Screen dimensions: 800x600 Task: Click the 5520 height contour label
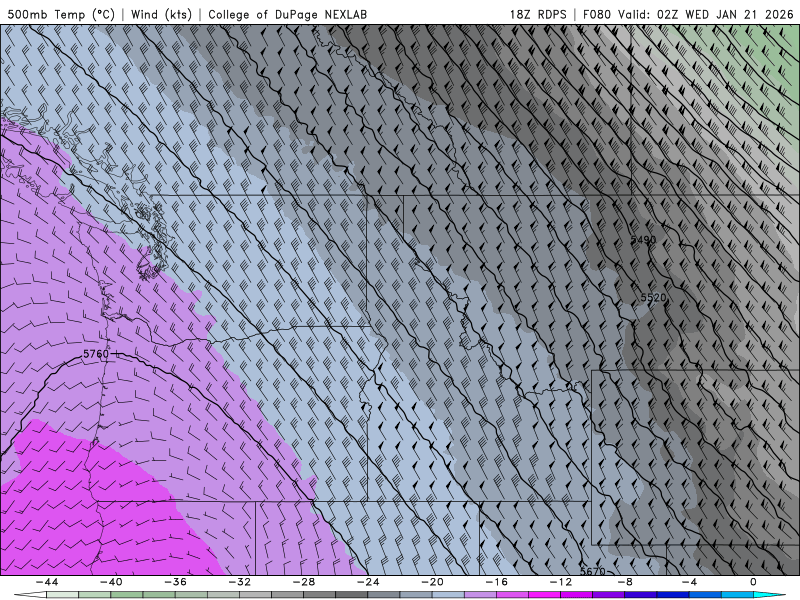[x=653, y=297]
